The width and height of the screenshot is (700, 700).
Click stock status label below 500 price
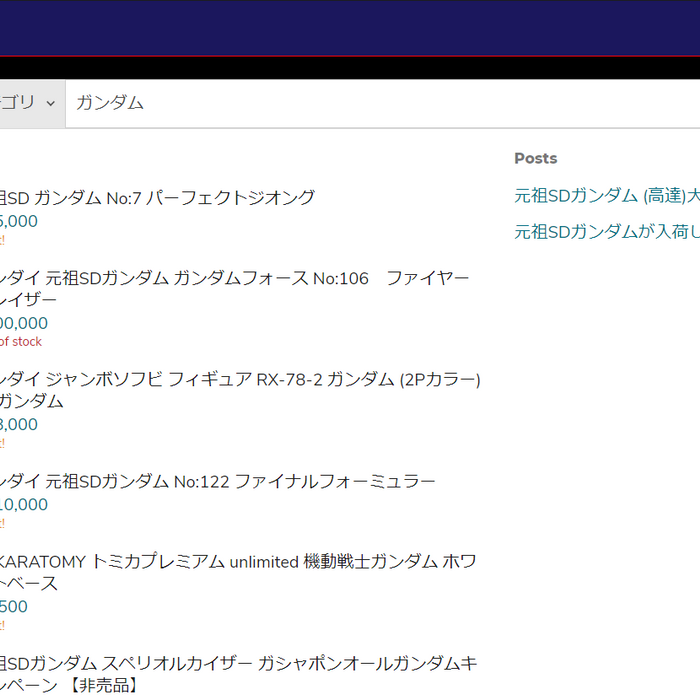(3, 625)
